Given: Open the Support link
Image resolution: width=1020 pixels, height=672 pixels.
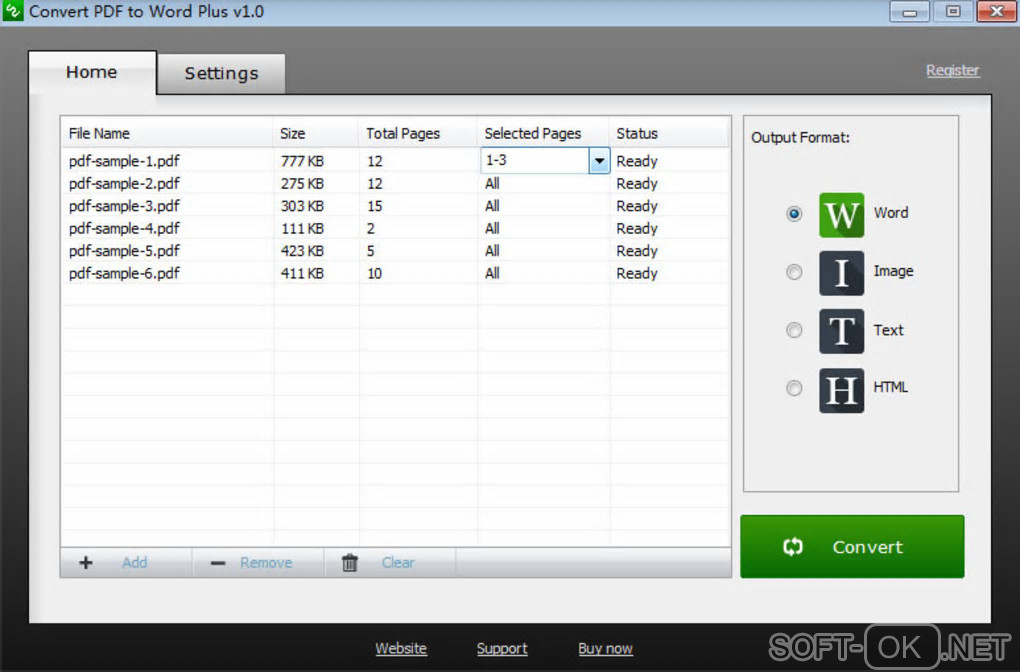Looking at the screenshot, I should [x=502, y=649].
